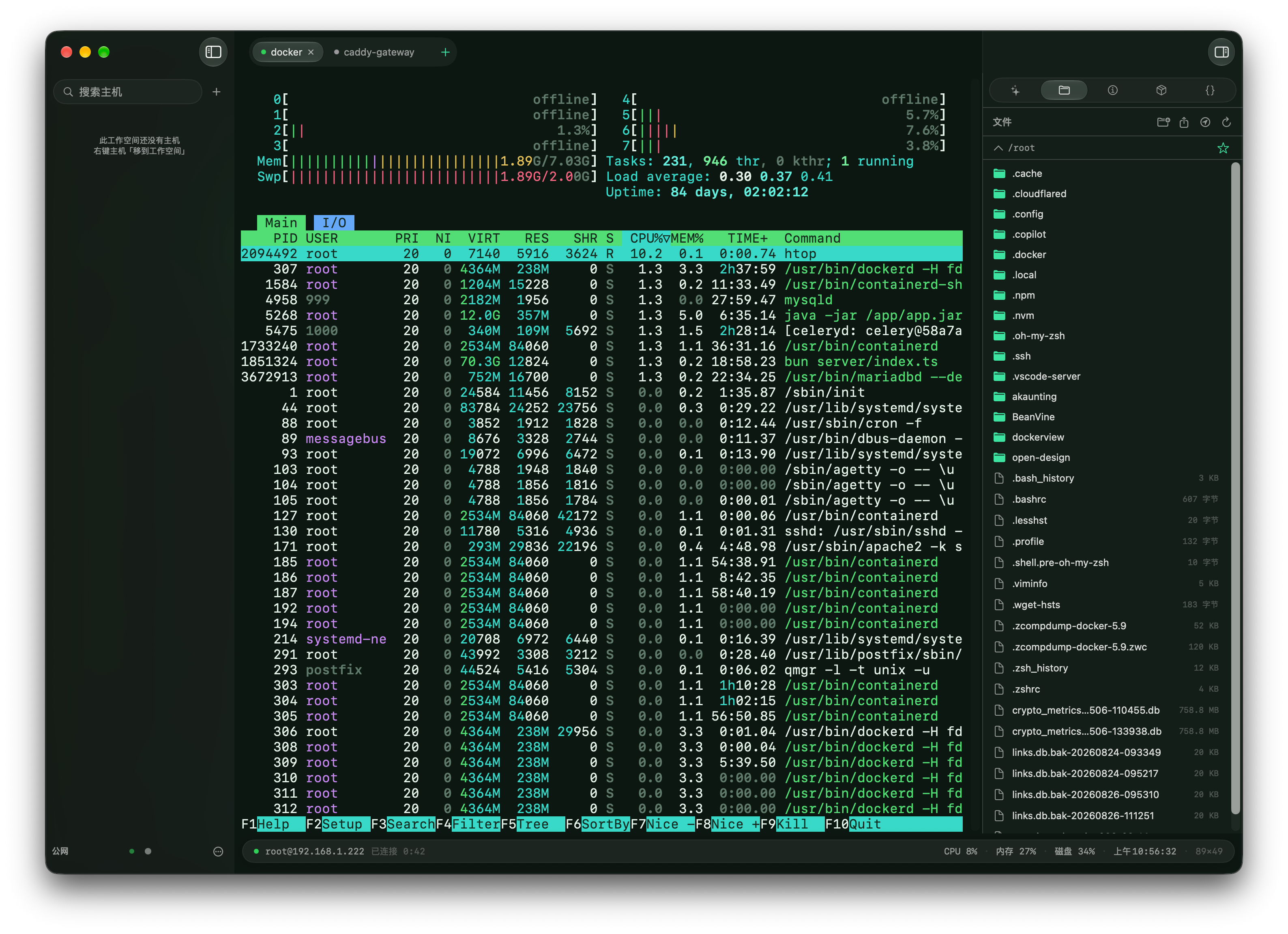
Task: Toggle the left sidebar panel icon
Action: [x=213, y=52]
